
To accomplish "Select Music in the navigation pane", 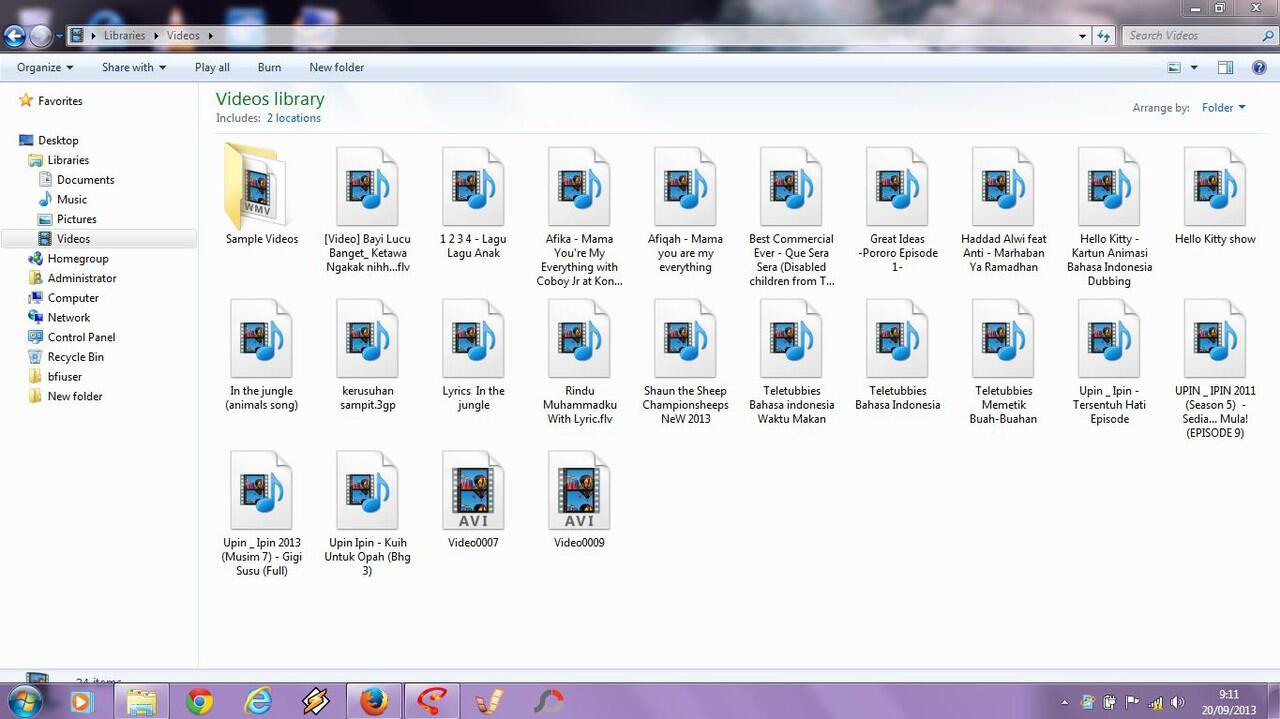I will tap(72, 199).
